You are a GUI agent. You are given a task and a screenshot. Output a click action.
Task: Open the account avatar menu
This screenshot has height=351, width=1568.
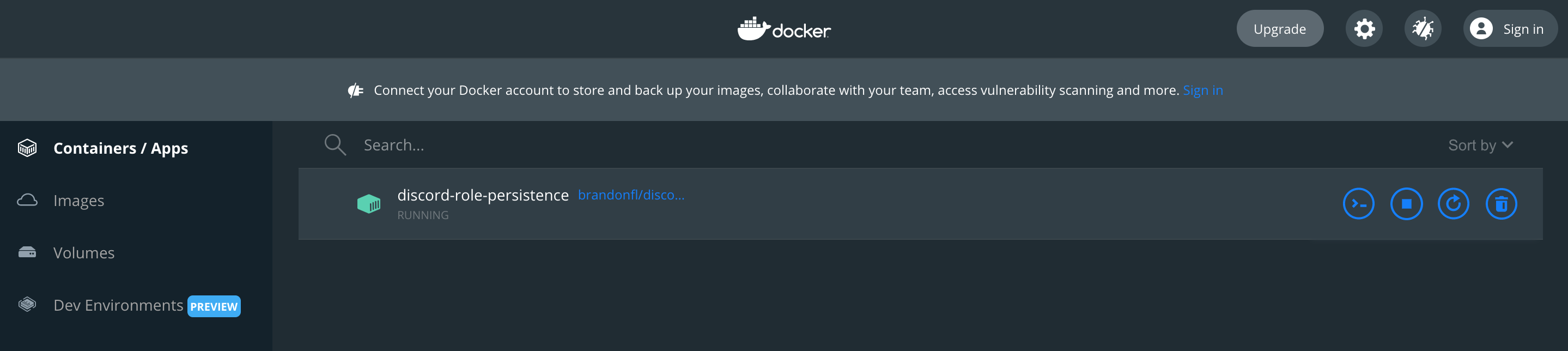click(x=1481, y=28)
